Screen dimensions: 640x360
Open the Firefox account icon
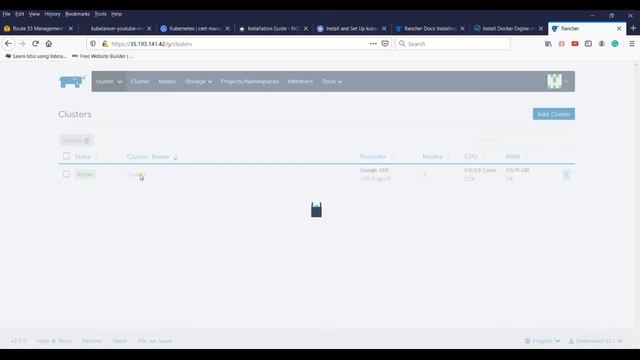pos(602,44)
